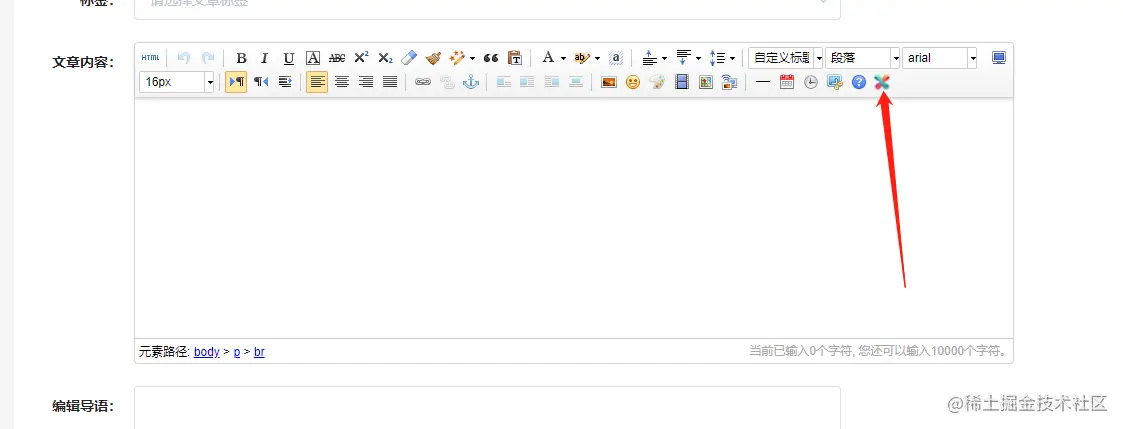Switch to HTML source view

click(x=150, y=58)
